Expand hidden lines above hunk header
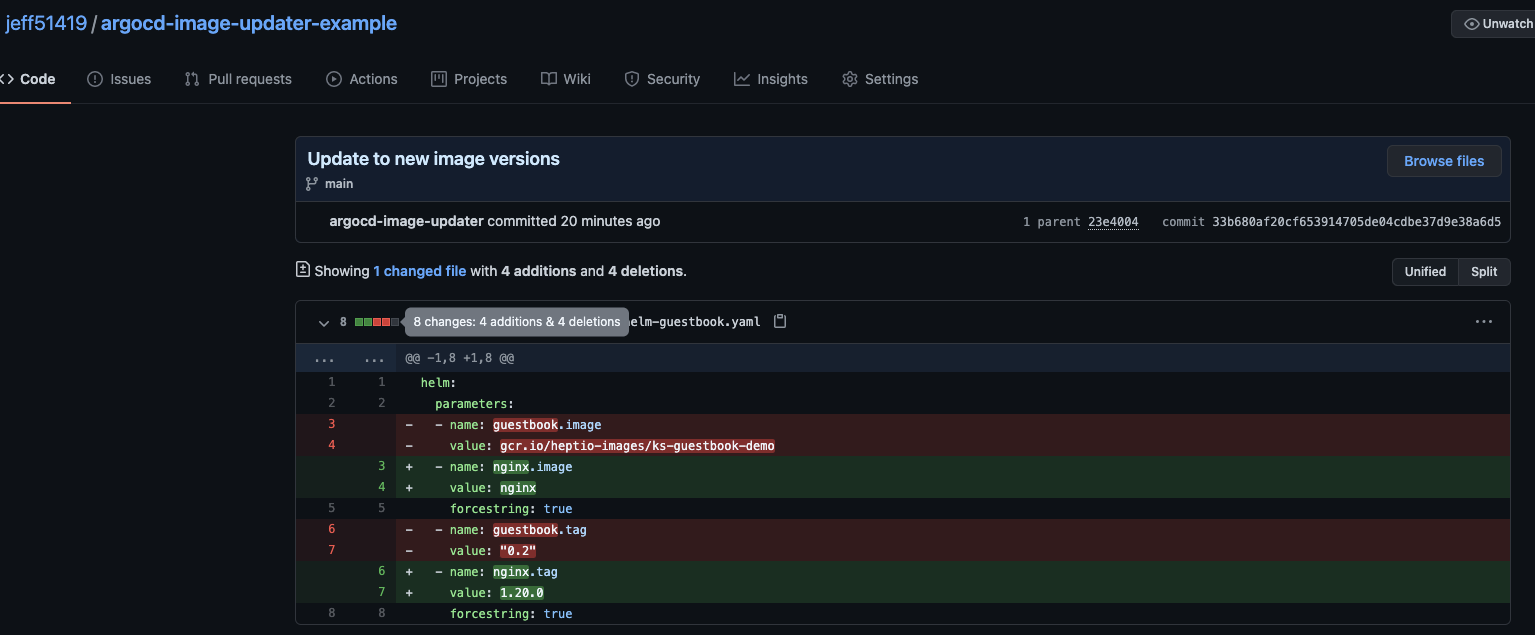This screenshot has height=635, width=1535. coord(346,358)
